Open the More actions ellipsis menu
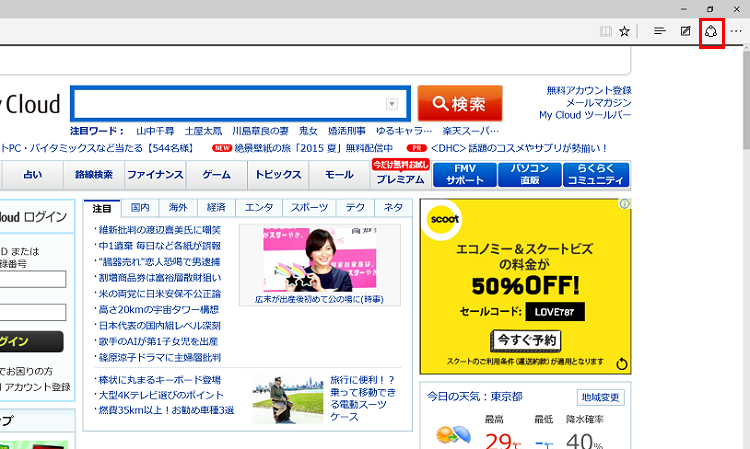Viewport: 750px width, 449px height. [737, 31]
